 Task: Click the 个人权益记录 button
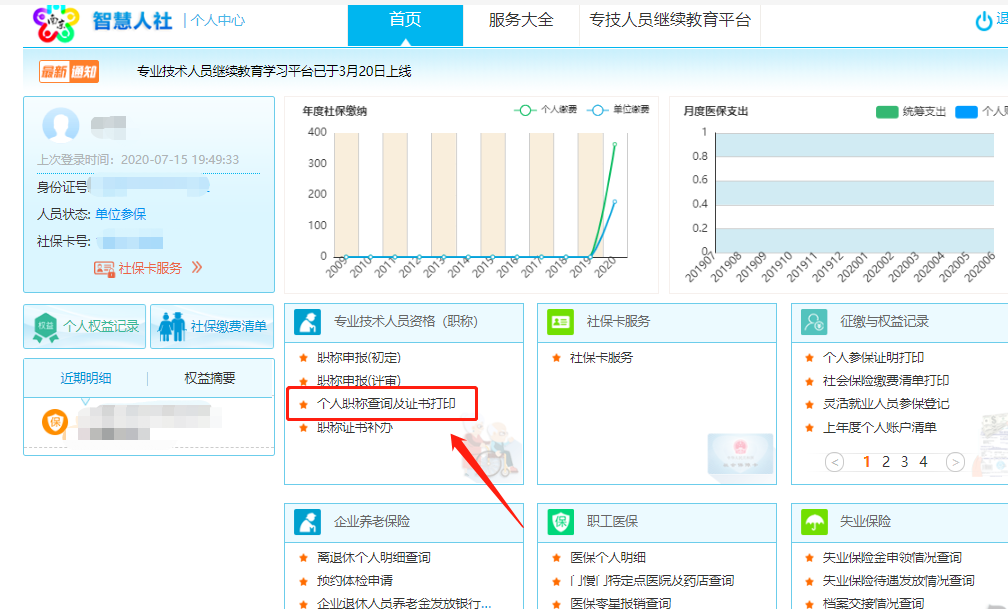tap(85, 326)
